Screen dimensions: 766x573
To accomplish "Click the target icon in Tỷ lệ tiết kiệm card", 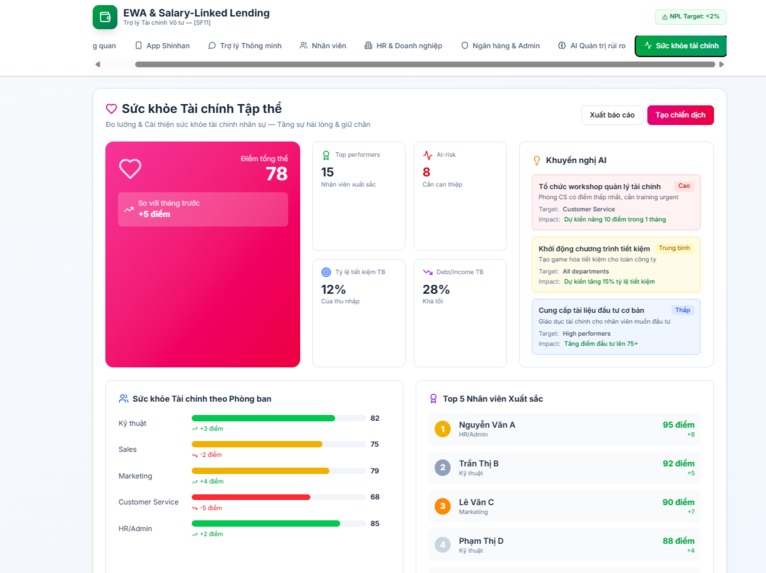I will pyautogui.click(x=326, y=272).
